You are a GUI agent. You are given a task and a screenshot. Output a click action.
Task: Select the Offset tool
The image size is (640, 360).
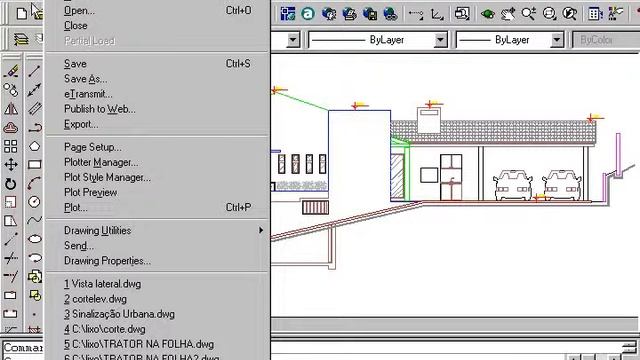[11, 127]
